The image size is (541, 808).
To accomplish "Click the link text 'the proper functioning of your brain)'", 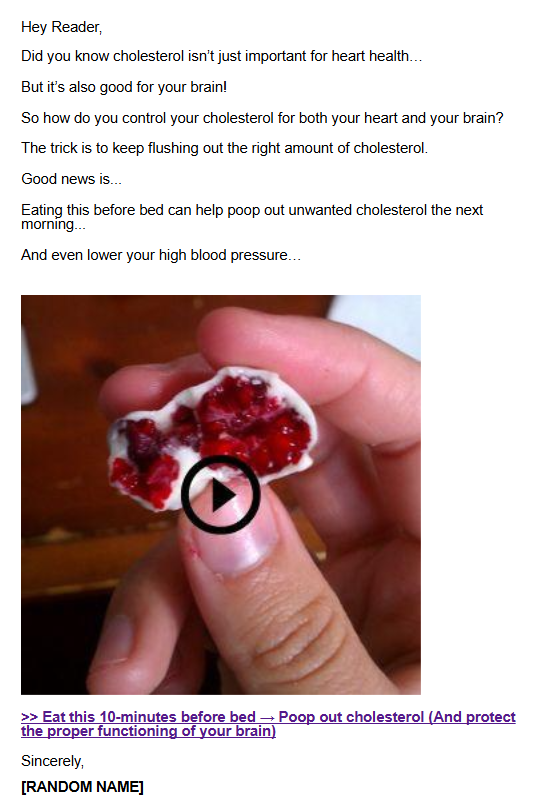I will click(x=148, y=731).
